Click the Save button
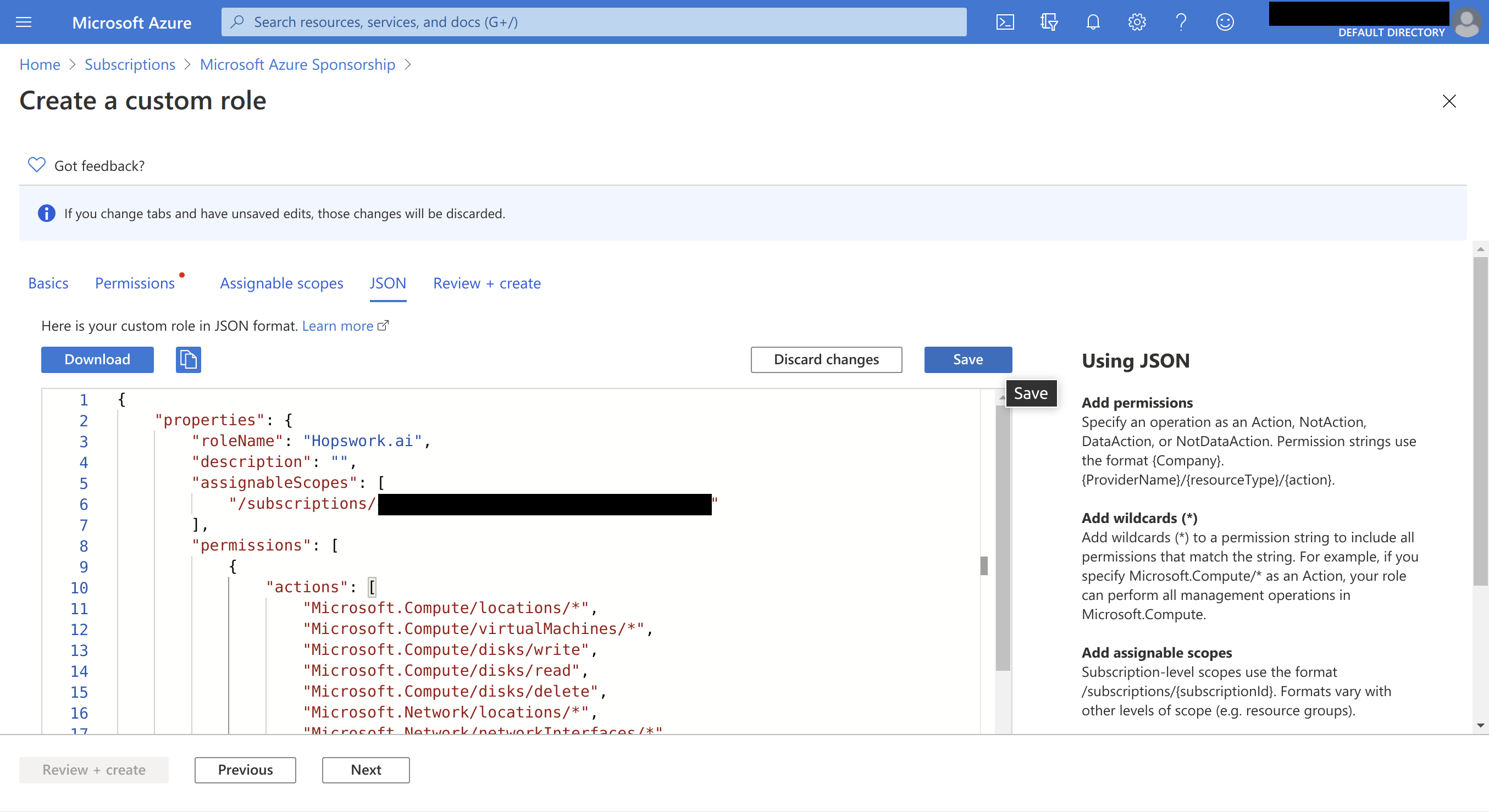Screen dimensions: 1489x812 point(967,359)
